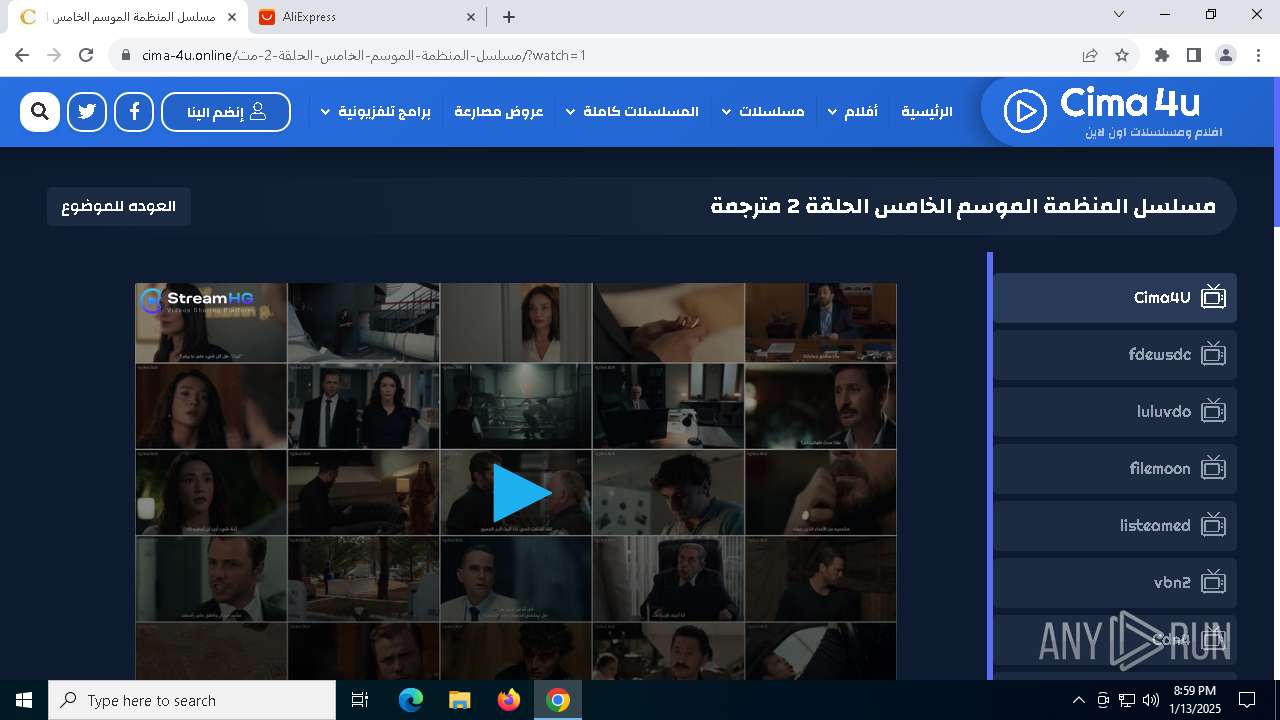The height and width of the screenshot is (720, 1280).
Task: Click the TV icon next to Cima4U
Action: [x=1213, y=296]
